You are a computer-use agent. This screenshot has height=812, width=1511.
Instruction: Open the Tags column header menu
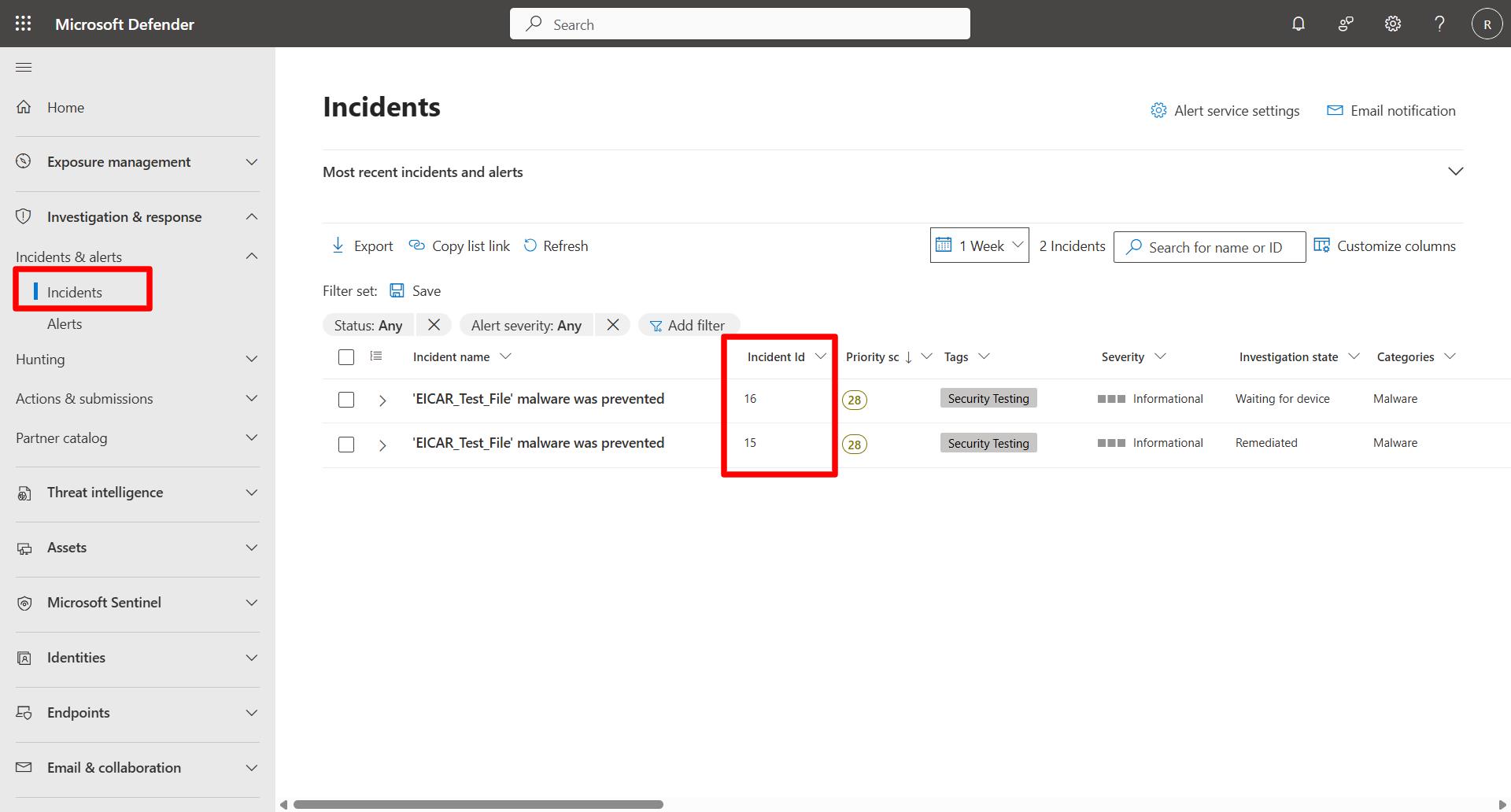[x=983, y=356]
